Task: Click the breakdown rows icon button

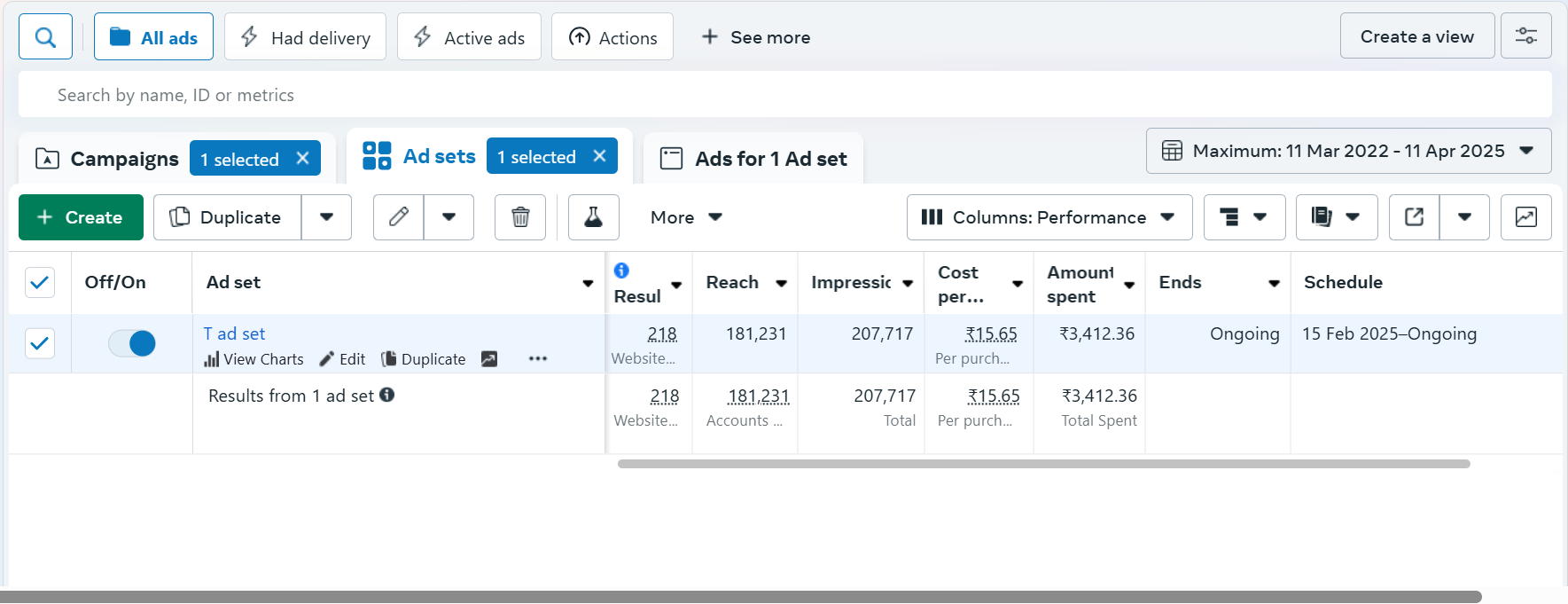Action: [1244, 217]
